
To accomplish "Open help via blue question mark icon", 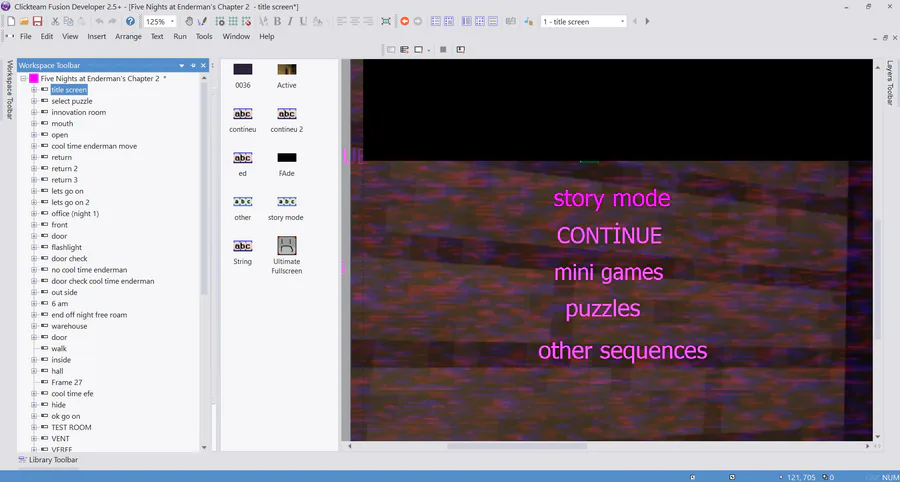I will point(130,21).
